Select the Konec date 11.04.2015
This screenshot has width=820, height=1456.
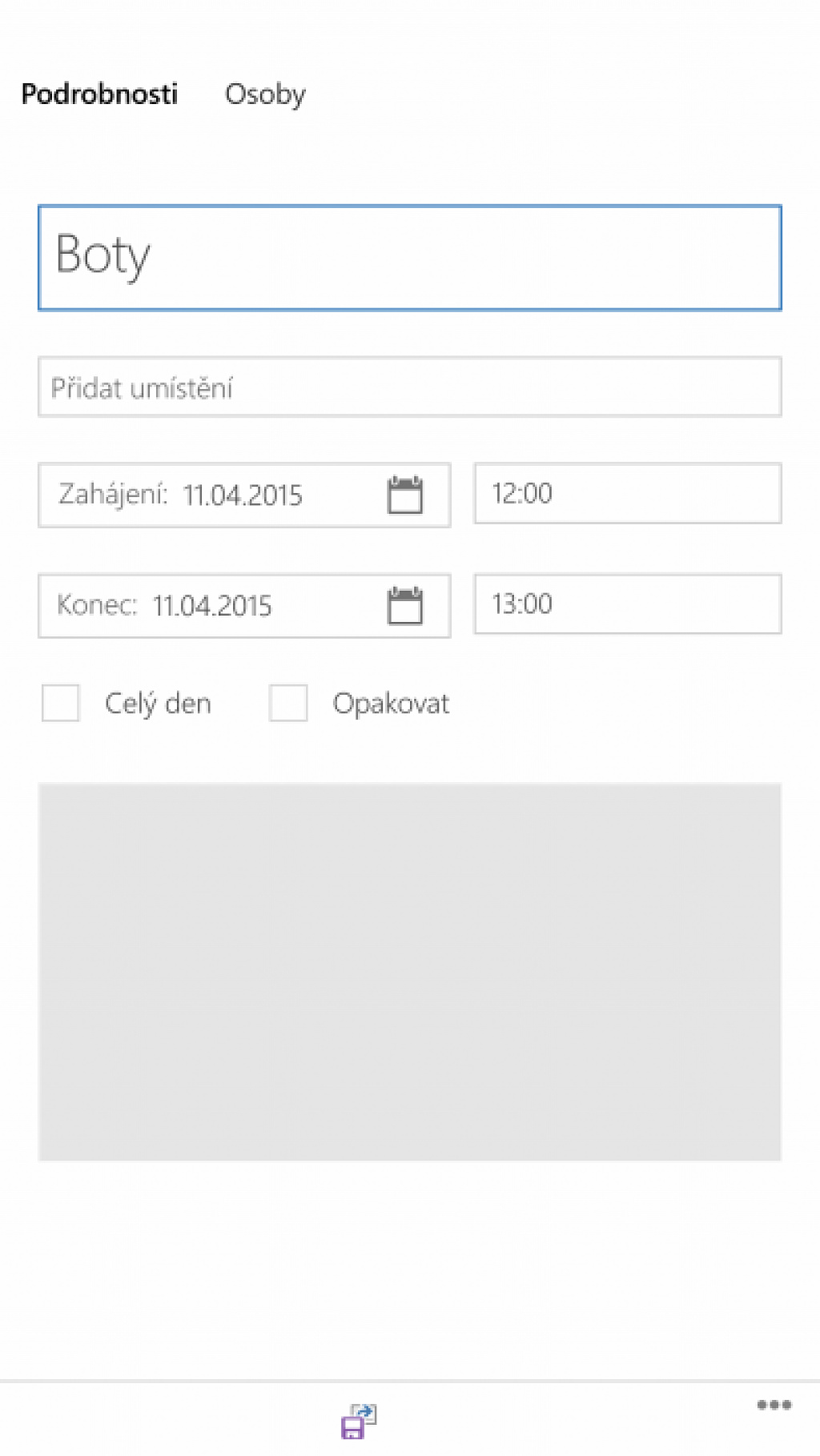pyautogui.click(x=212, y=606)
